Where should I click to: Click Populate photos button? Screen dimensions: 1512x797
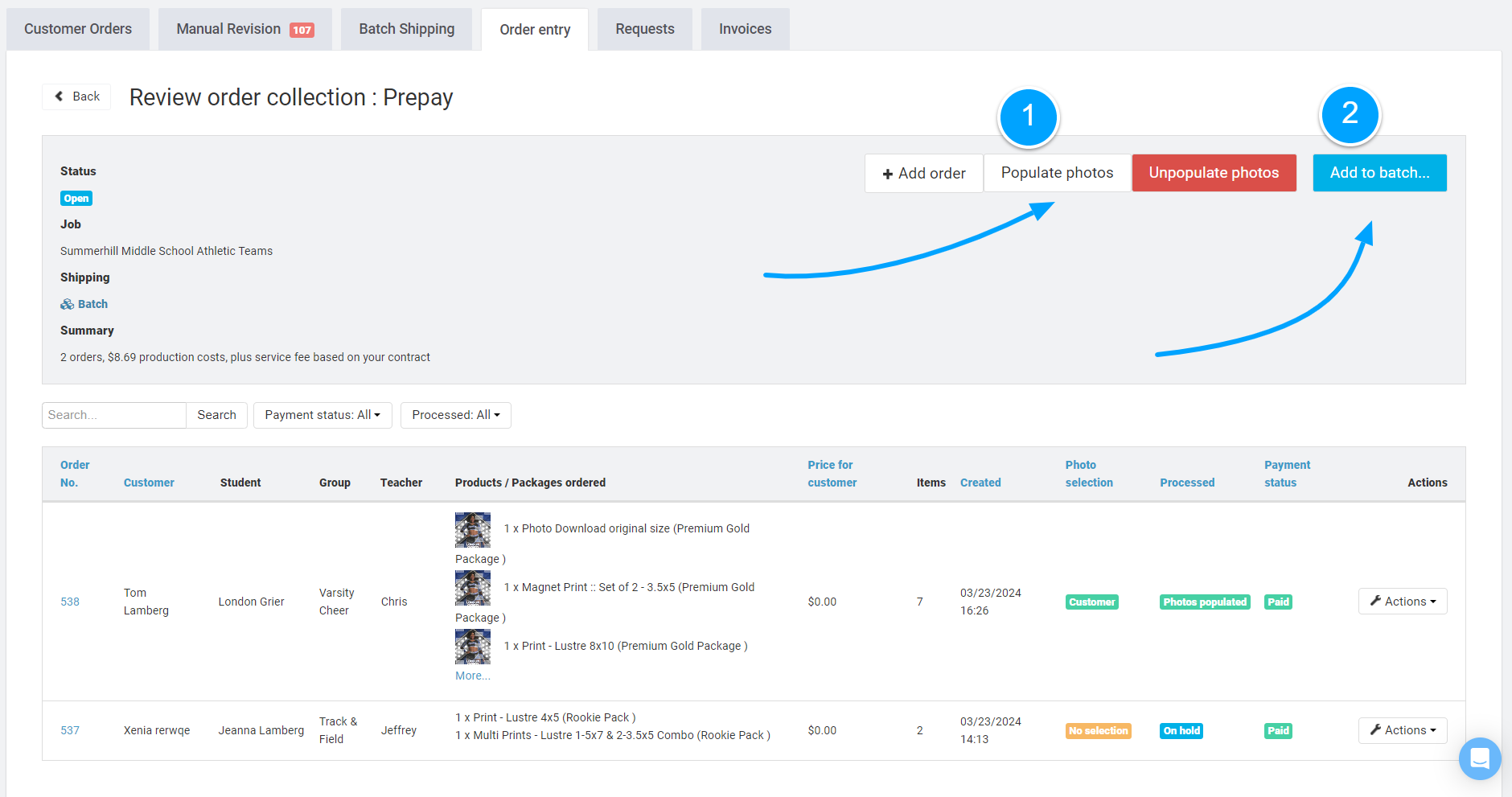[1057, 173]
